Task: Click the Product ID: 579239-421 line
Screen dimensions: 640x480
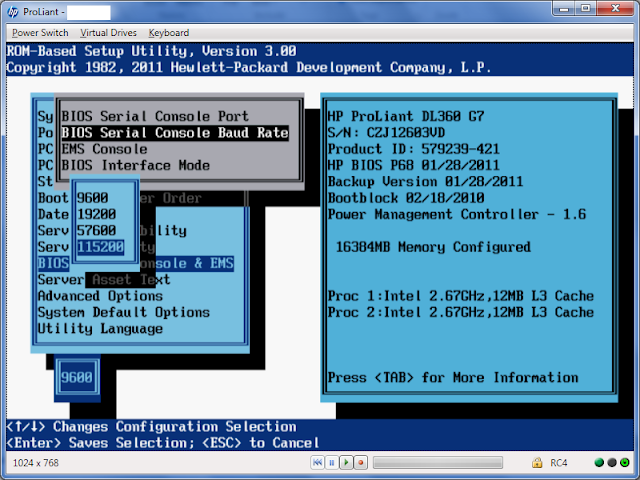Action: (413, 149)
